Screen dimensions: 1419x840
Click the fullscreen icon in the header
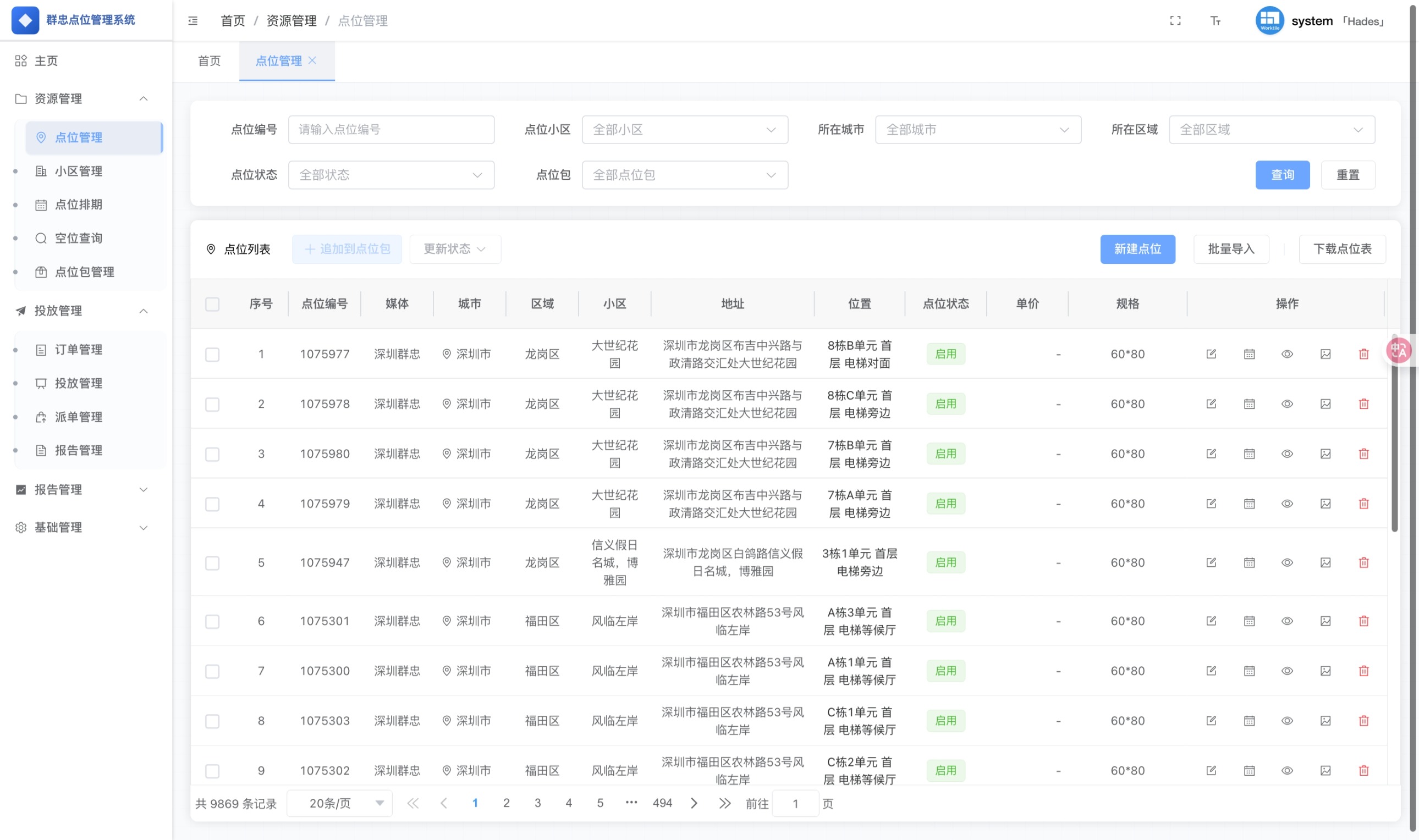click(1175, 20)
